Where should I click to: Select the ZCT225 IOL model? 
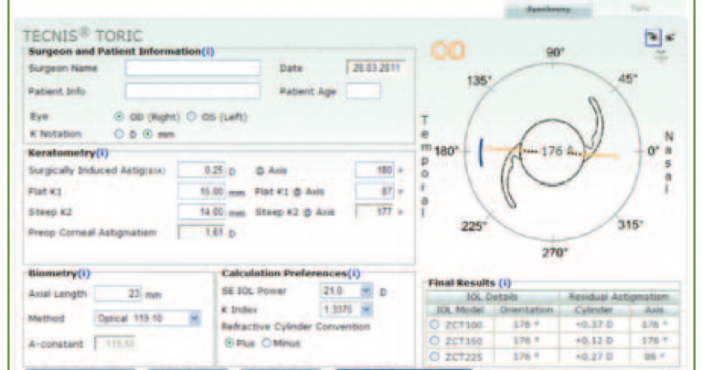[434, 357]
